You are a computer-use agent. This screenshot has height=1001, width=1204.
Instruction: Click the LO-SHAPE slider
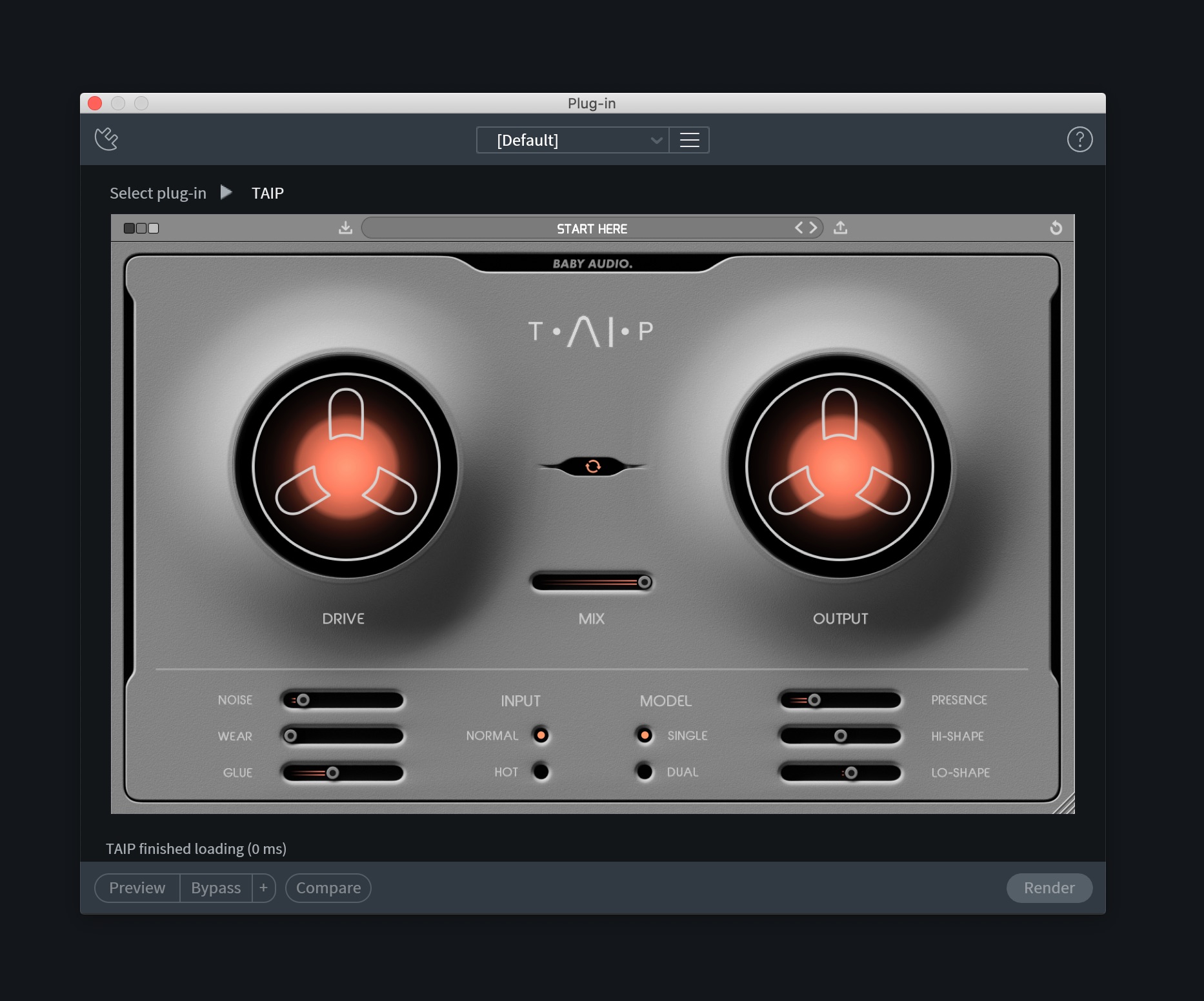coord(840,773)
